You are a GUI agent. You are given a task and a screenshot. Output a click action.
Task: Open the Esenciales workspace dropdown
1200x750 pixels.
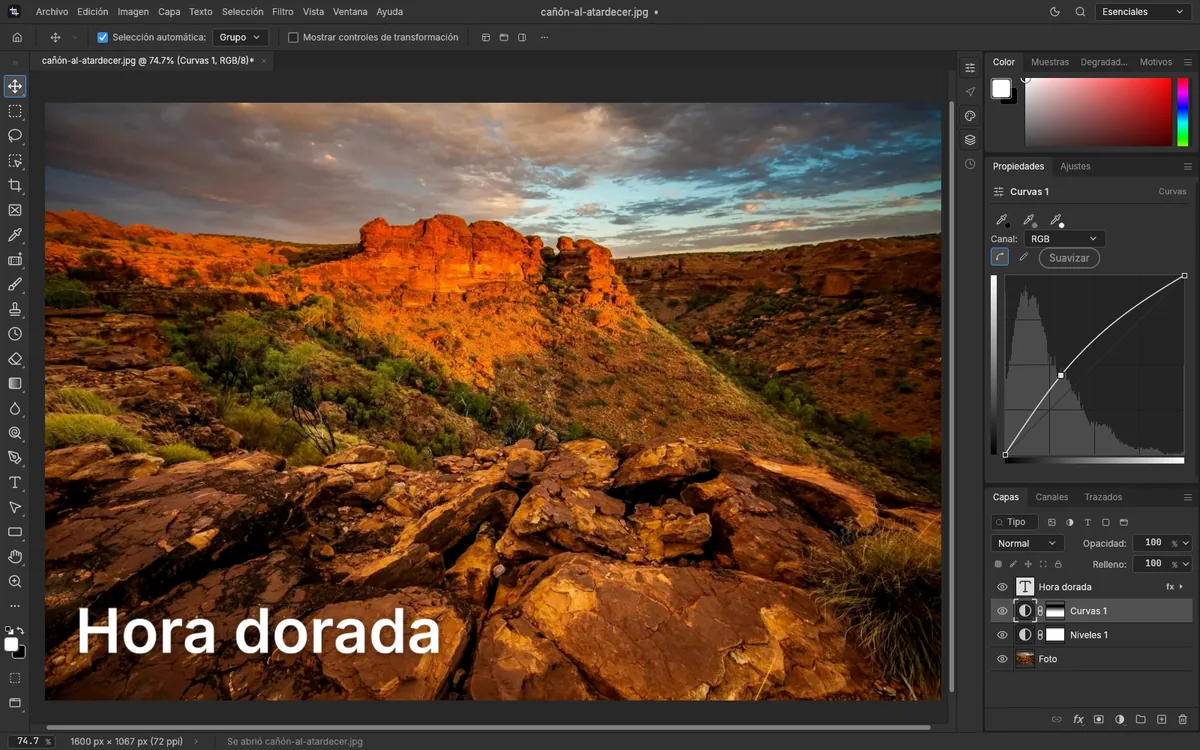[1141, 12]
